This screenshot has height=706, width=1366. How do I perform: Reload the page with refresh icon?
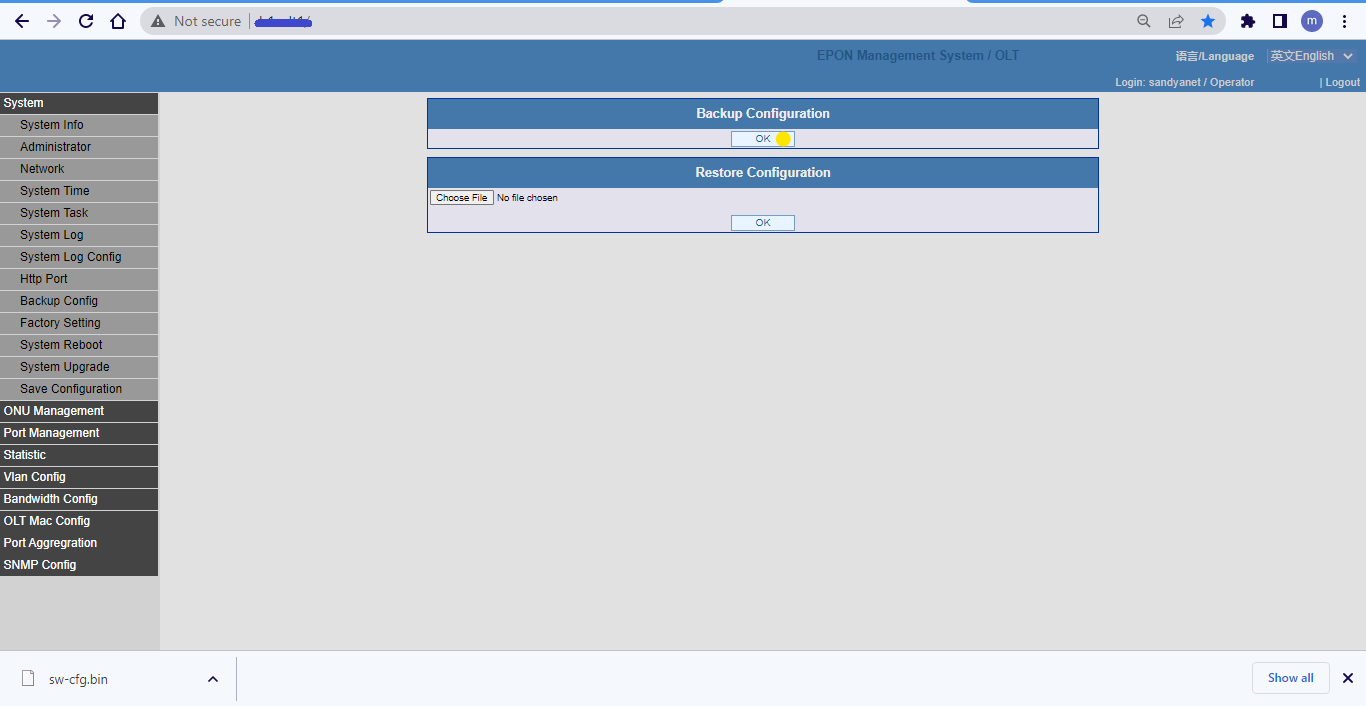[x=86, y=21]
